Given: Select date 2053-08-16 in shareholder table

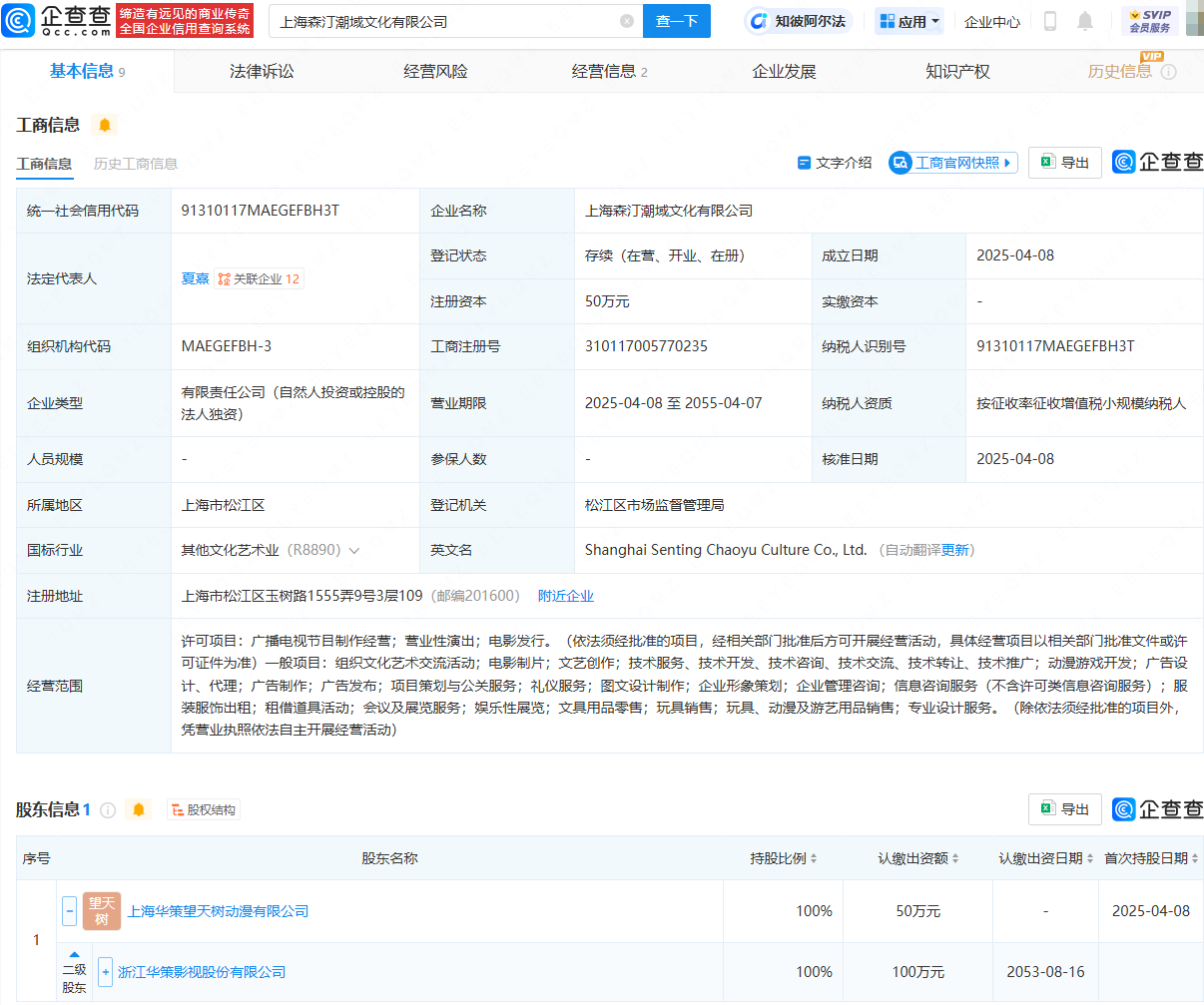Looking at the screenshot, I should point(1045,972).
